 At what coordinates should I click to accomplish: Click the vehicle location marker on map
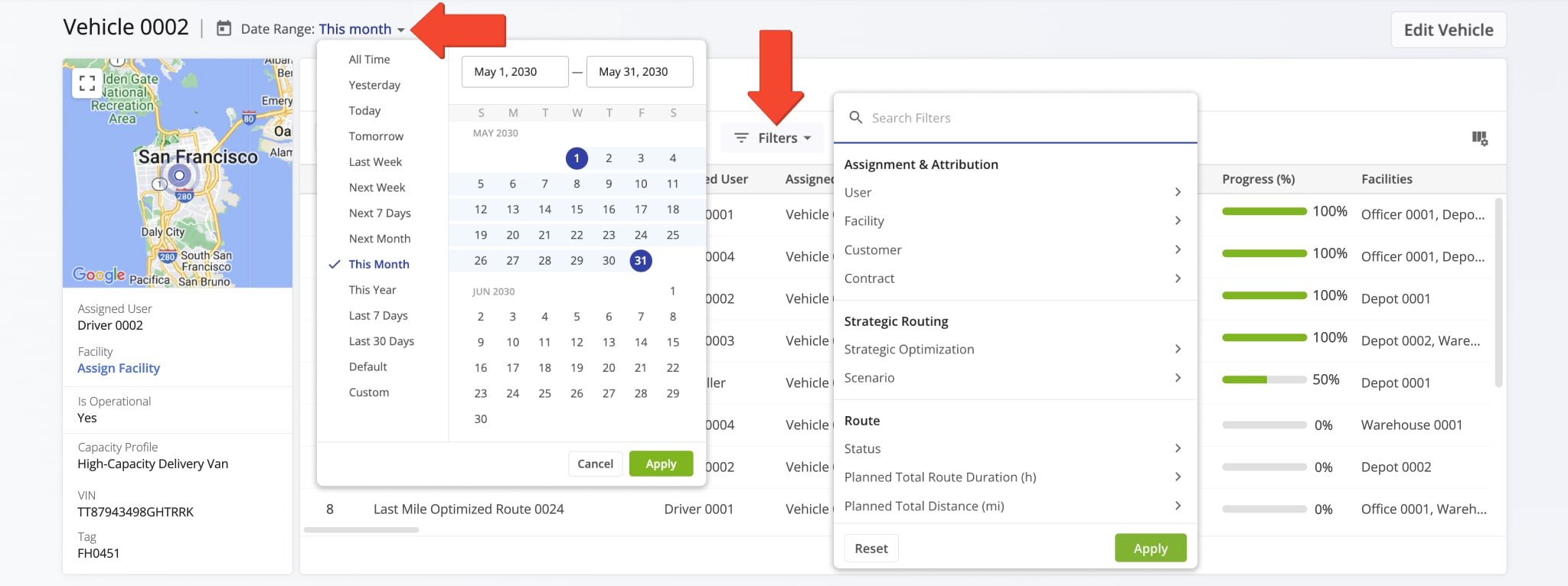click(179, 176)
